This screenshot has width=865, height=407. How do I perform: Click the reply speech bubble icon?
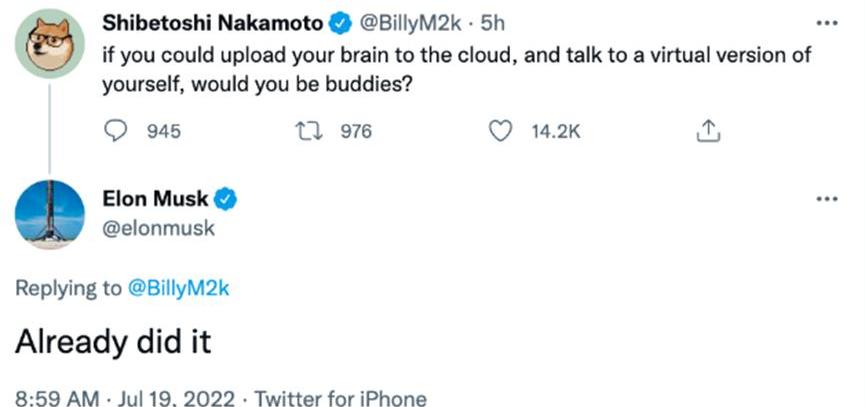click(117, 131)
